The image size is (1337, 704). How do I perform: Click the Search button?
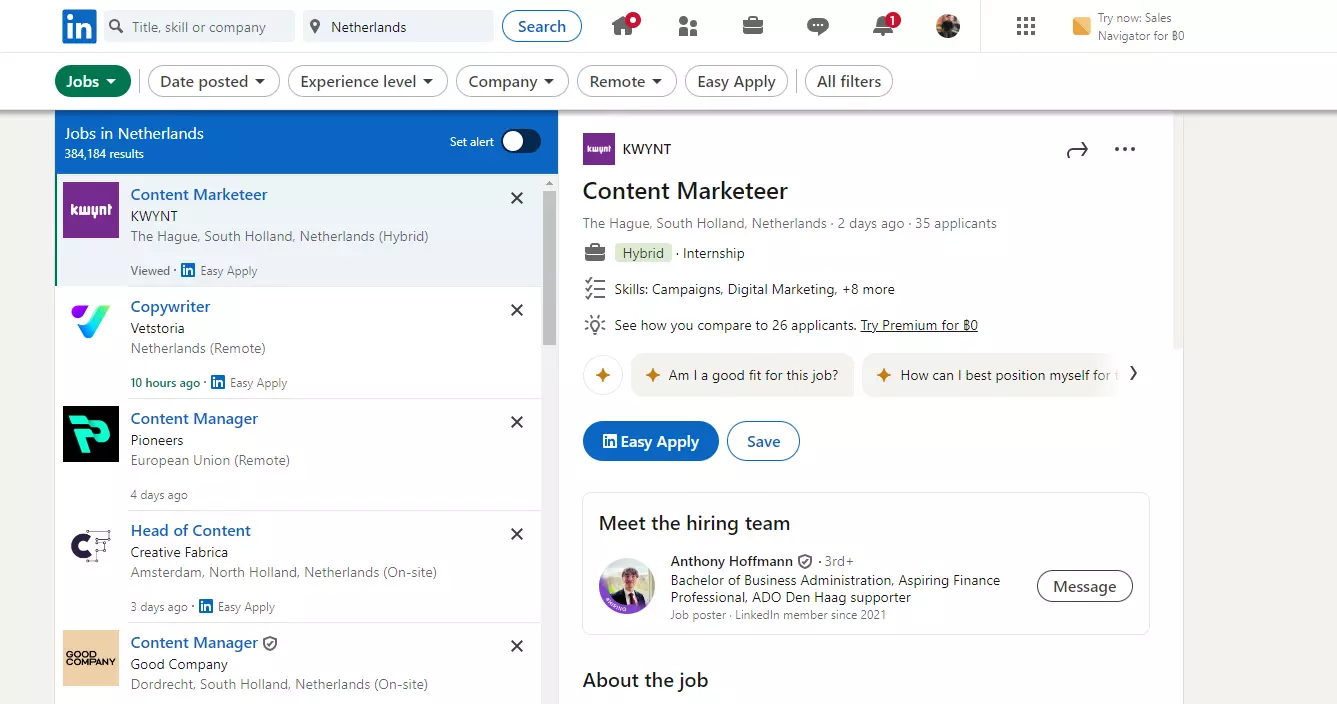point(541,27)
